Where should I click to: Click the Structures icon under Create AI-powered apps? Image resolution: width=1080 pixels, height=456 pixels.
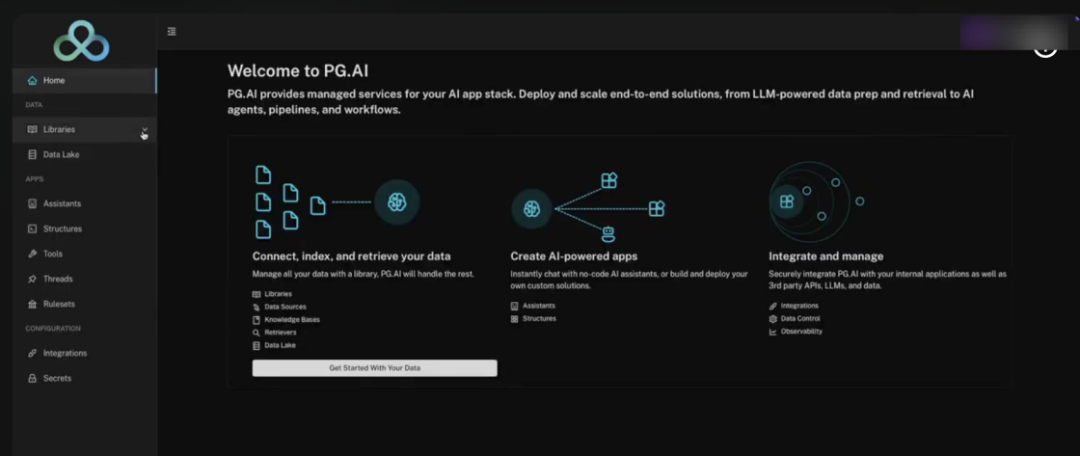tap(515, 319)
